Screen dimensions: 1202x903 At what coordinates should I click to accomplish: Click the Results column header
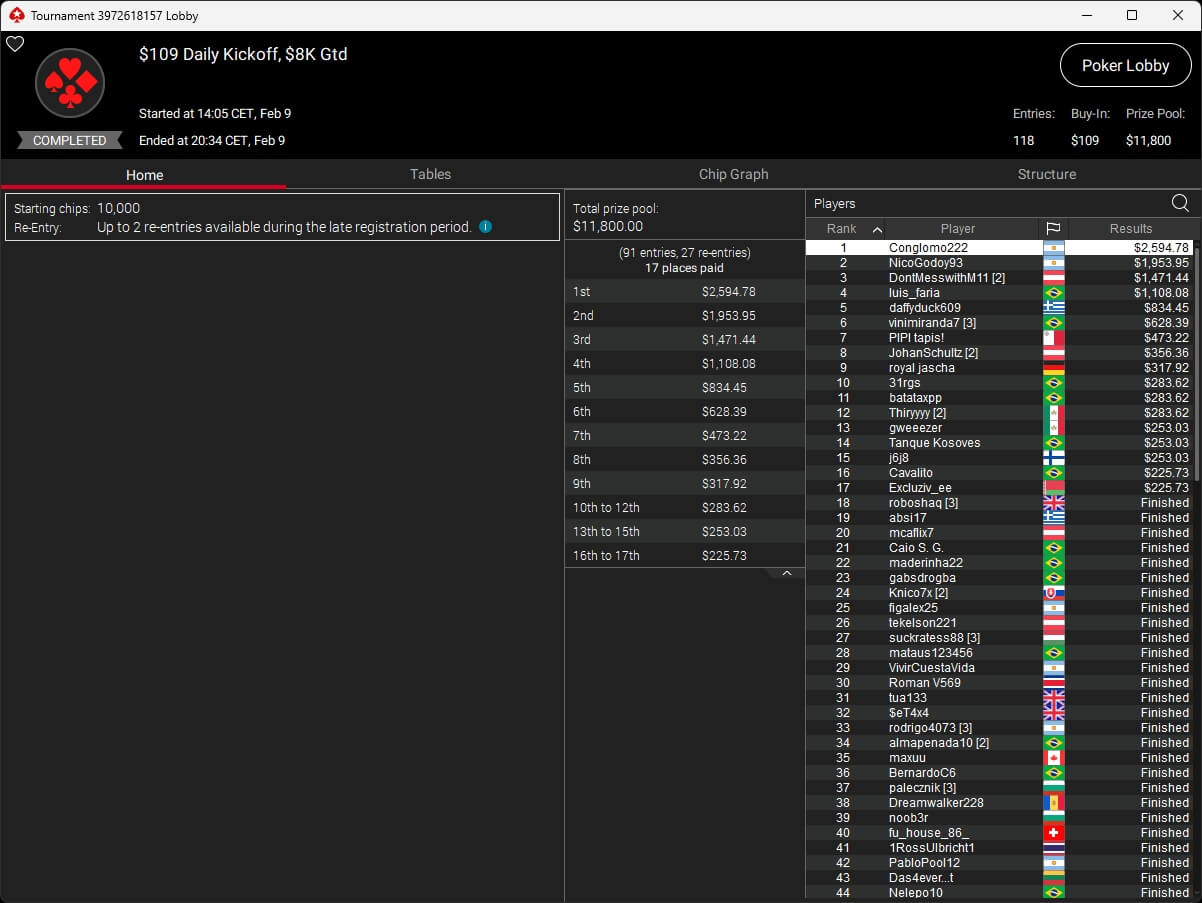pos(1130,229)
